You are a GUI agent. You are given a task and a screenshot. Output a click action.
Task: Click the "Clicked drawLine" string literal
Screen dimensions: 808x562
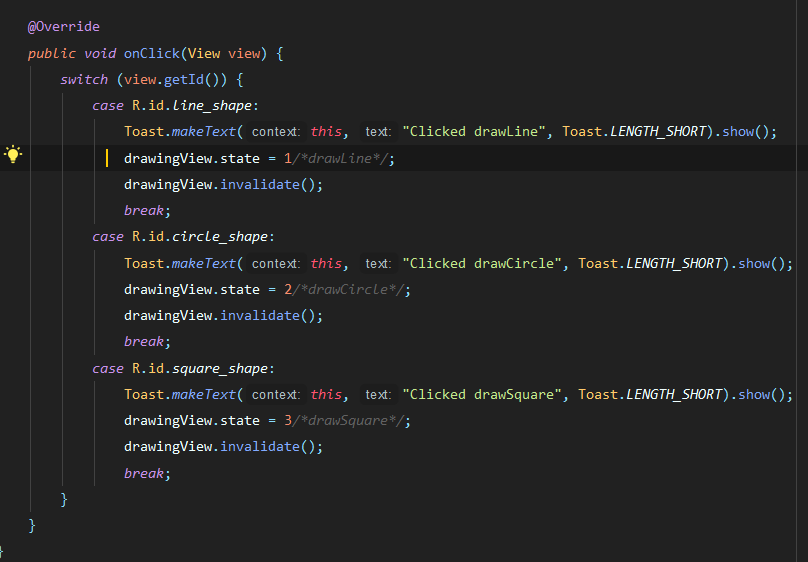click(x=474, y=132)
